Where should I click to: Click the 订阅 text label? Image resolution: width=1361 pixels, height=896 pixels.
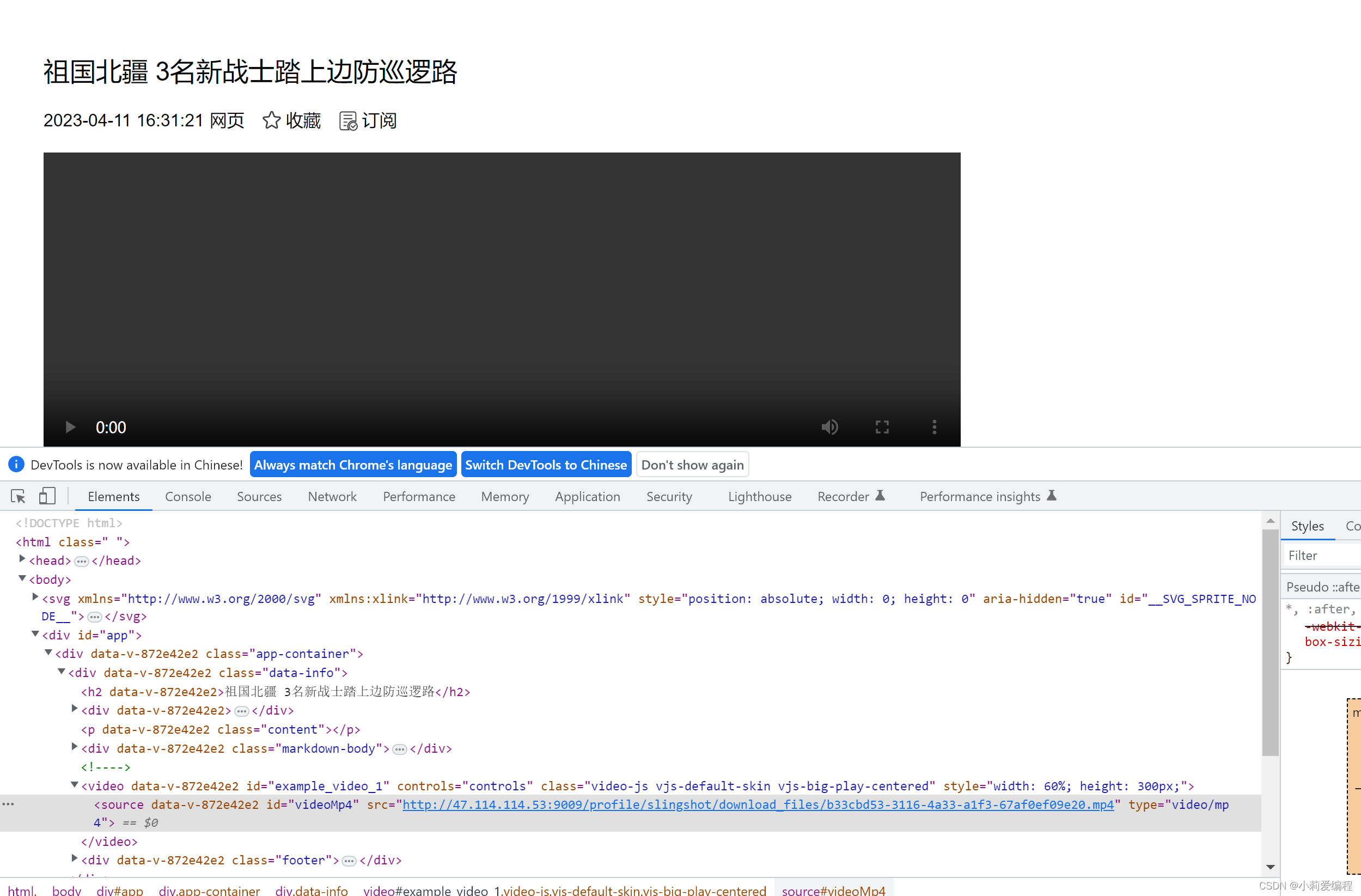(x=379, y=121)
